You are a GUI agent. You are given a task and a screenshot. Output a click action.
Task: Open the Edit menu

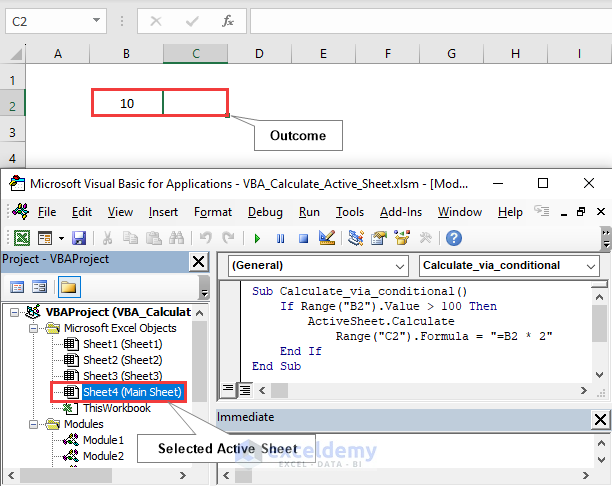point(82,212)
